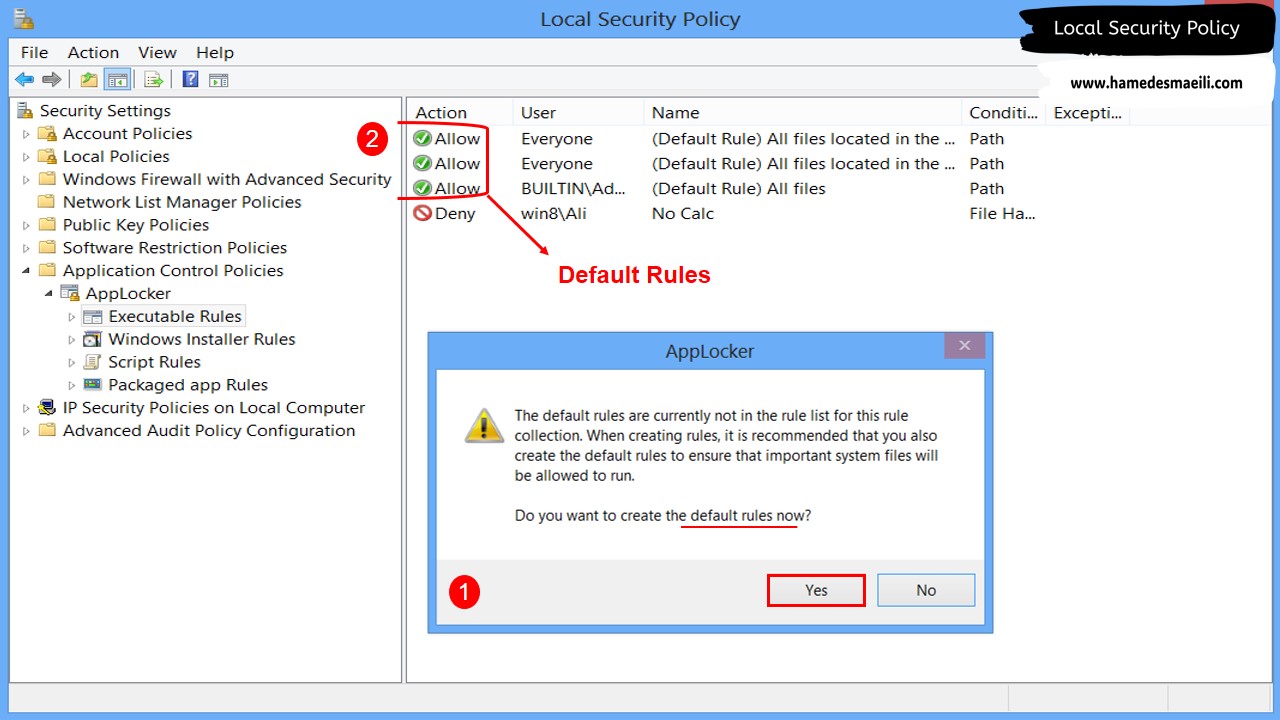Expand Local Policies node
Viewport: 1280px width, 720px height.
(27, 157)
